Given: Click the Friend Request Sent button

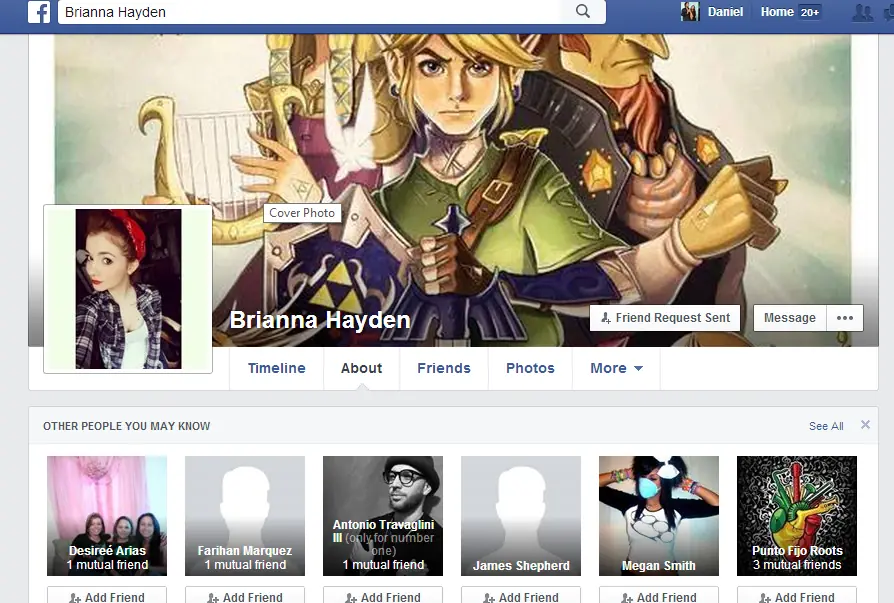Looking at the screenshot, I should (665, 318).
